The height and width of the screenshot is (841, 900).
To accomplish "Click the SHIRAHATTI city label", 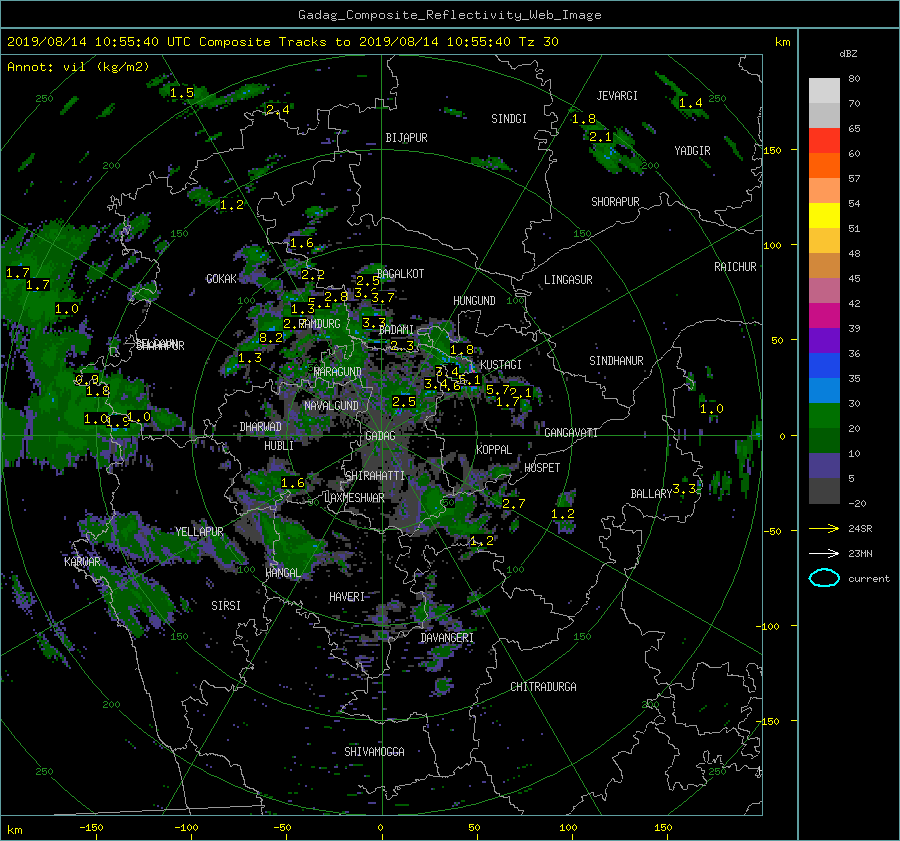I will 375,476.
